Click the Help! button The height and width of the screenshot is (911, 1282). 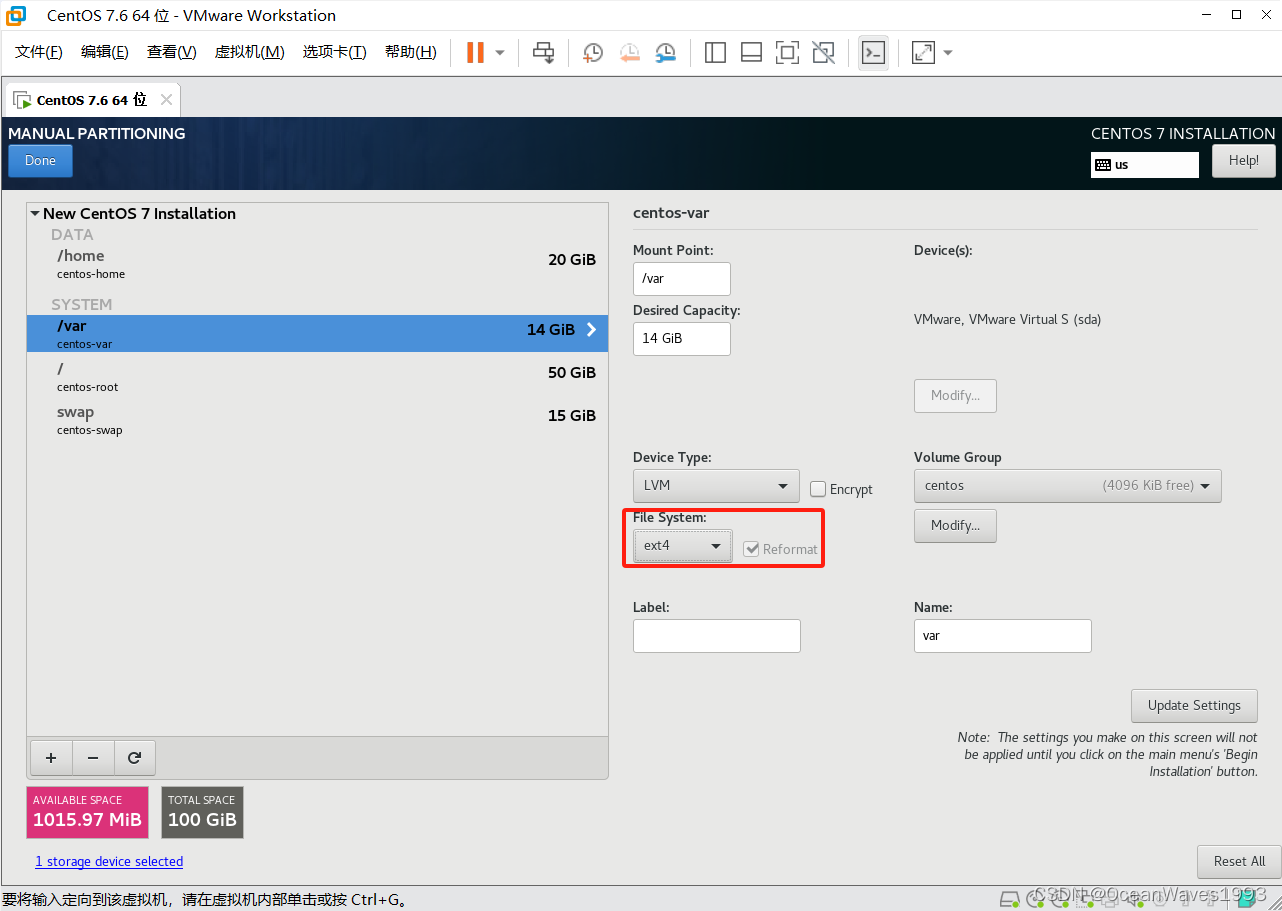[x=1244, y=161]
